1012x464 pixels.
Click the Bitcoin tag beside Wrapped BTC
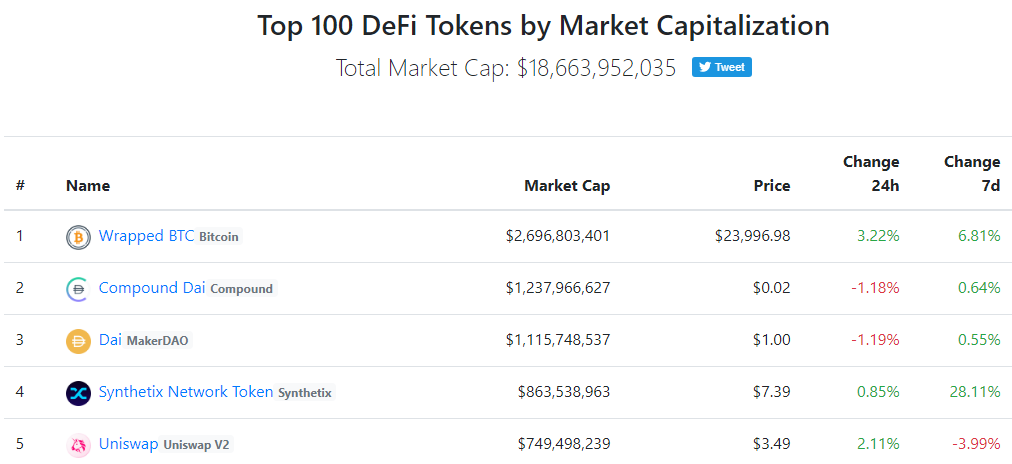[x=219, y=237]
